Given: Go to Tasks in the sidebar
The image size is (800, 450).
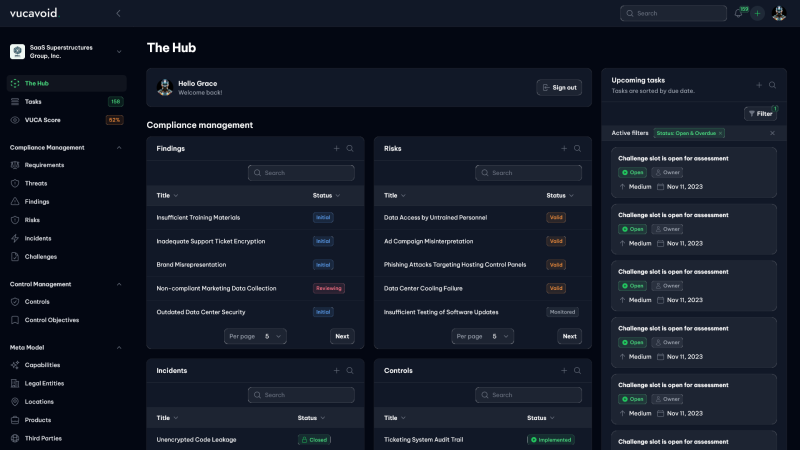Looking at the screenshot, I should pyautogui.click(x=33, y=101).
